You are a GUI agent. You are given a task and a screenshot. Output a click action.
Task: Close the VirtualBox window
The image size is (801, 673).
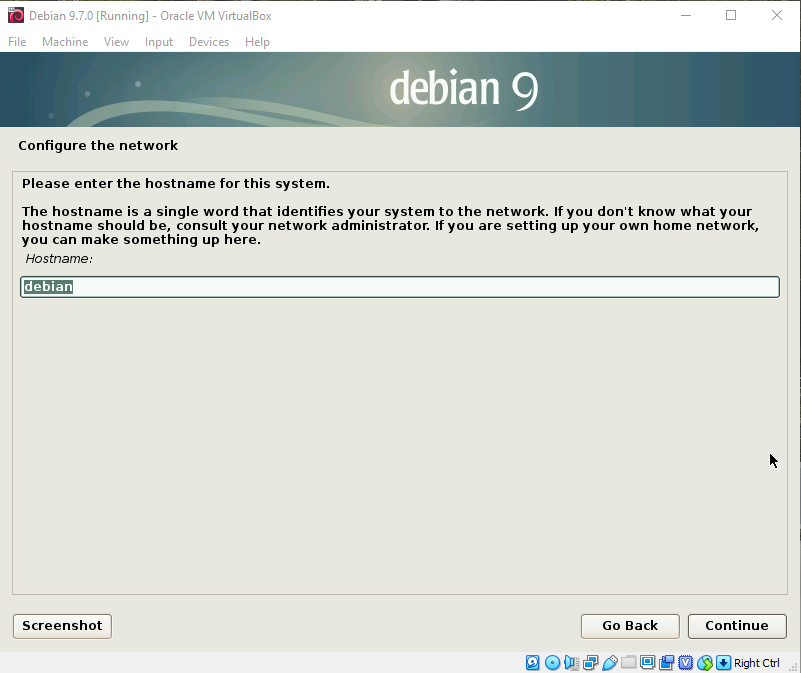[x=777, y=15]
